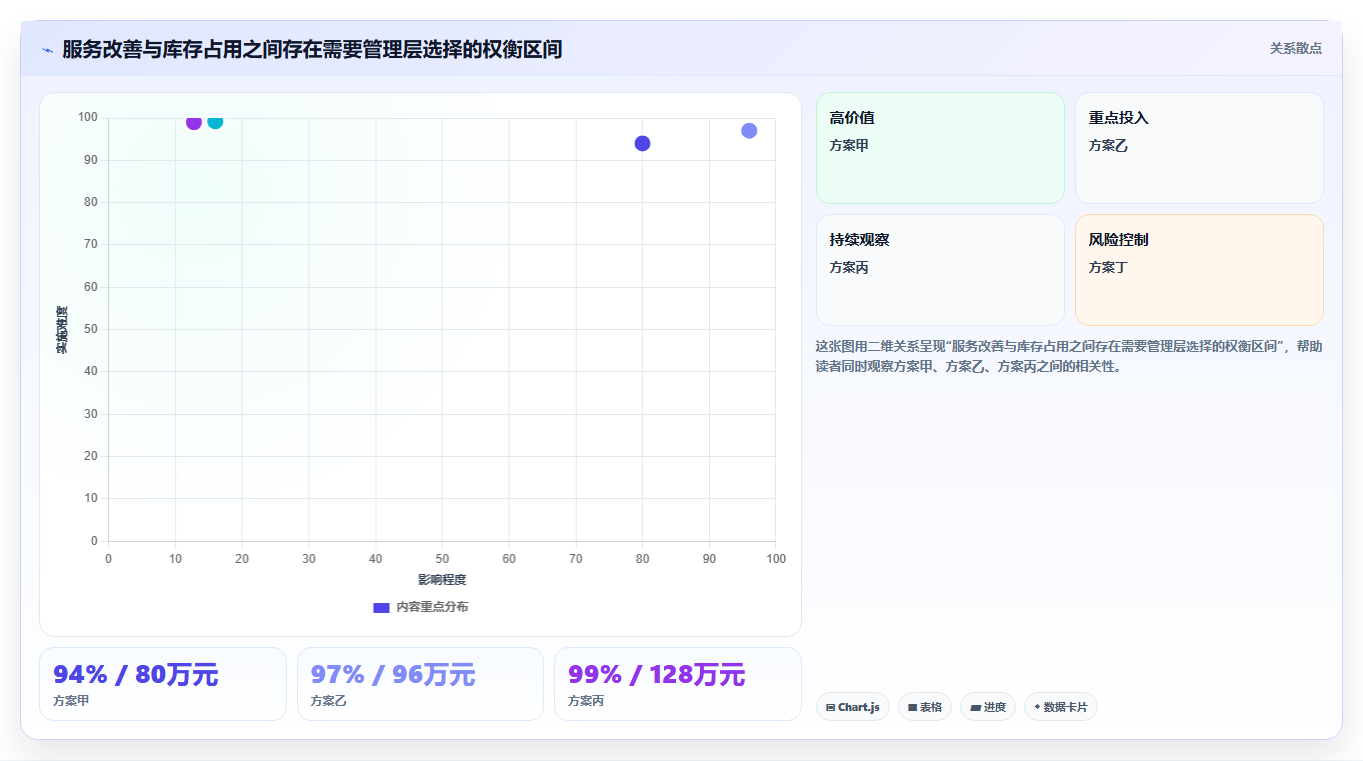This screenshot has height=761, width=1363.
Task: Click the Chart.js tag chip
Action: [x=853, y=707]
